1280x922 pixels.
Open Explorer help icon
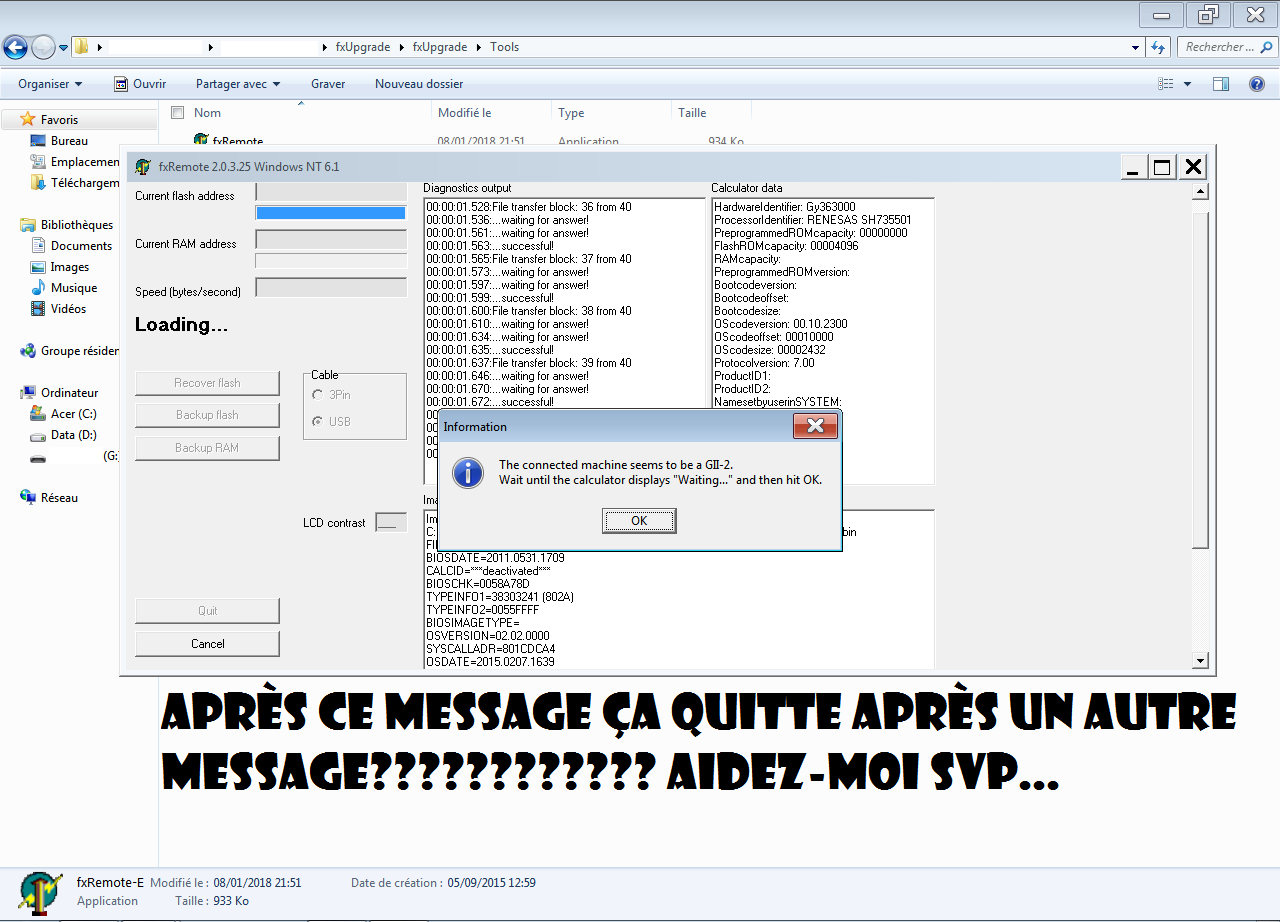tap(1257, 84)
